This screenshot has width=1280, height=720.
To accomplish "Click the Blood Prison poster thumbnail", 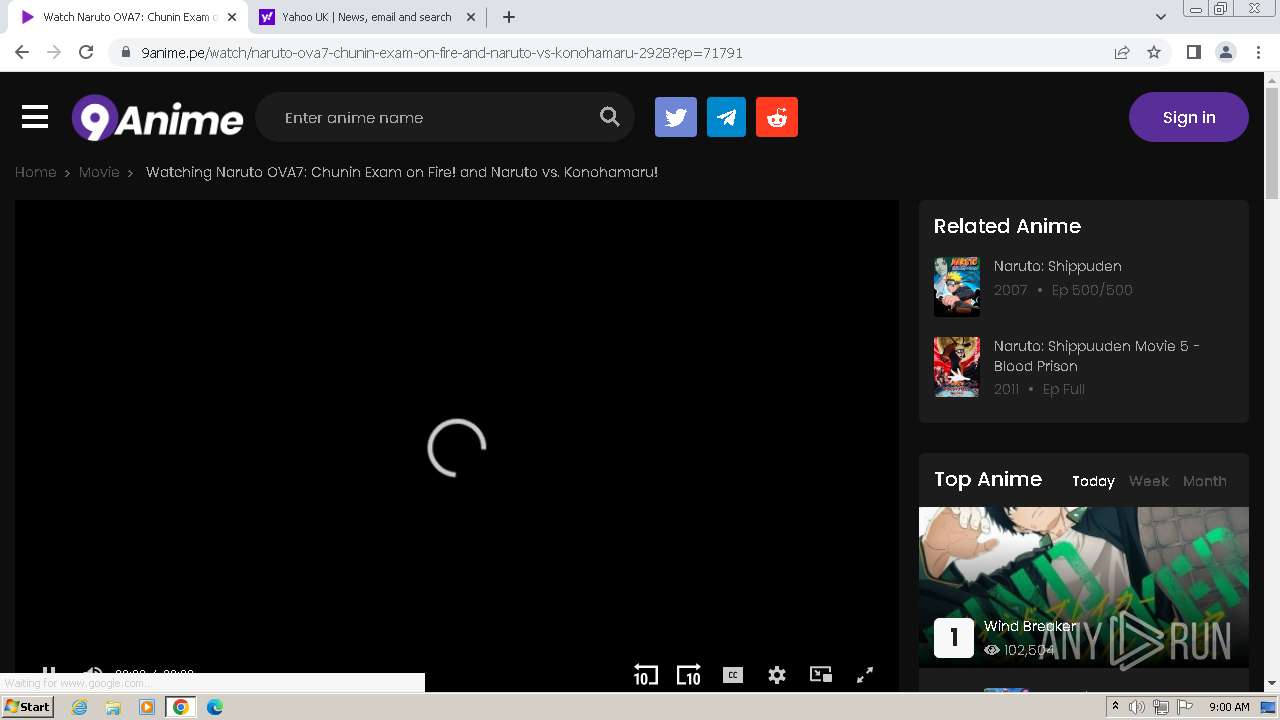I will [x=957, y=367].
